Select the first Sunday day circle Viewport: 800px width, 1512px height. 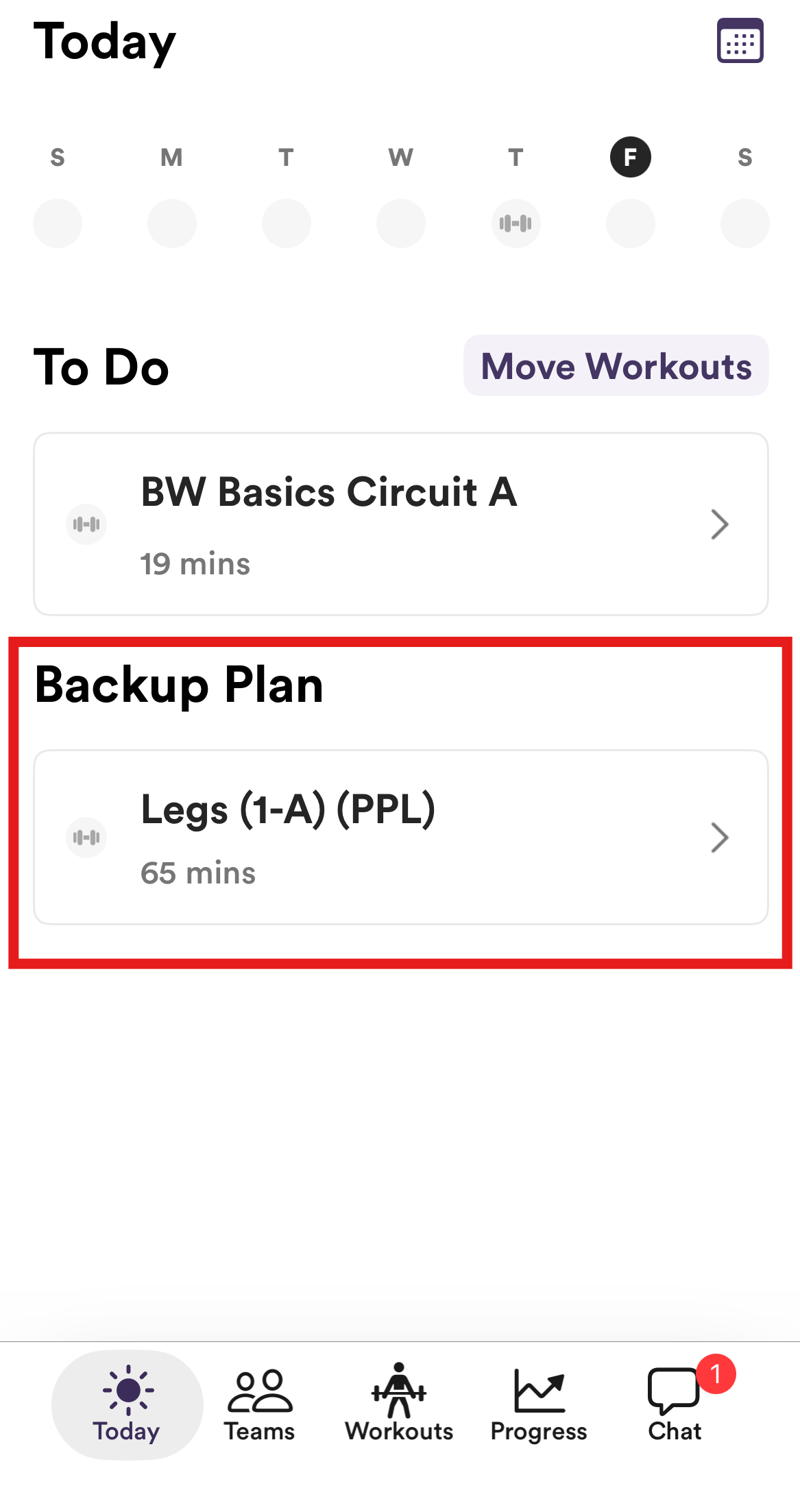tap(58, 223)
